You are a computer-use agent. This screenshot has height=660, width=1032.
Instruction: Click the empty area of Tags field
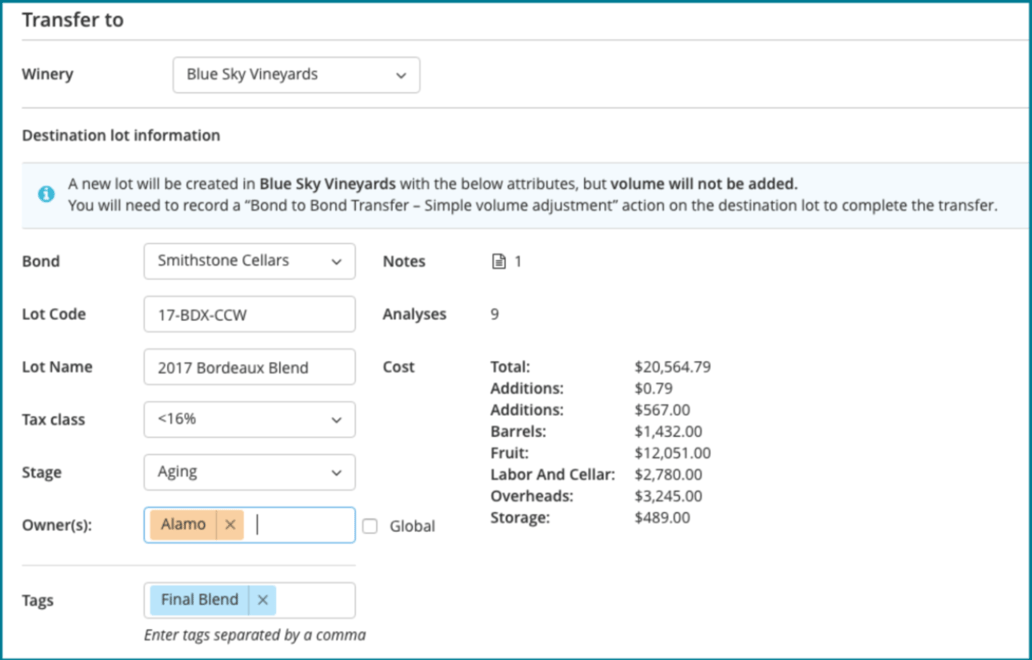(314, 600)
